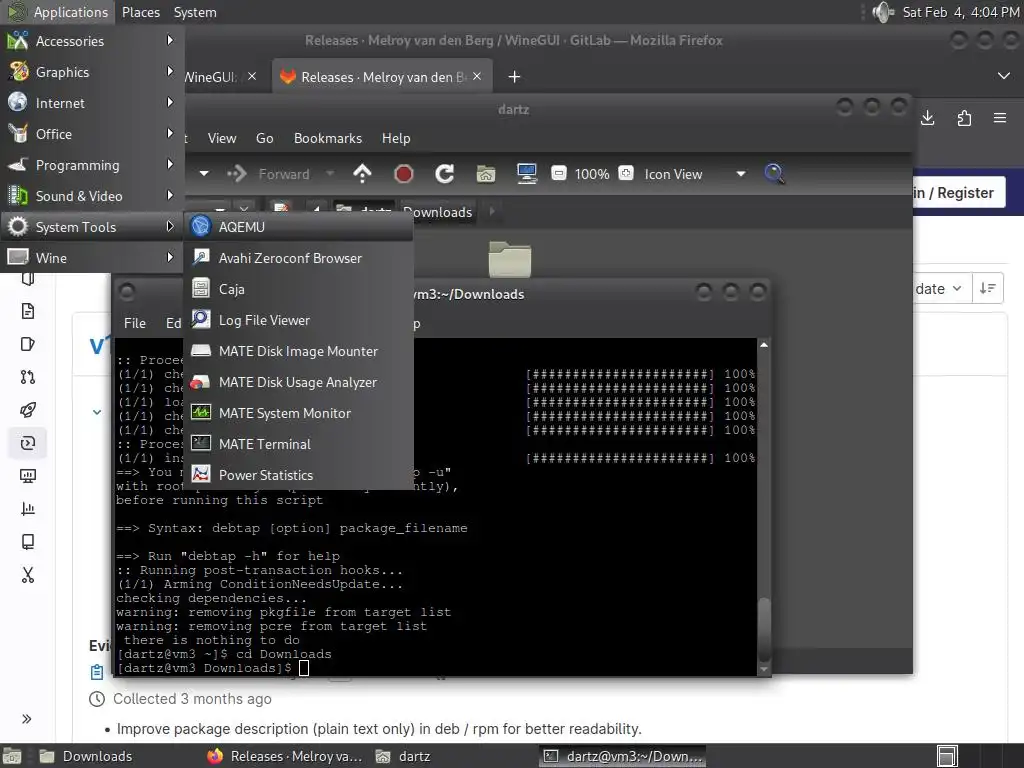
Task: Toggle sort direction button on GitLab
Action: tap(987, 288)
